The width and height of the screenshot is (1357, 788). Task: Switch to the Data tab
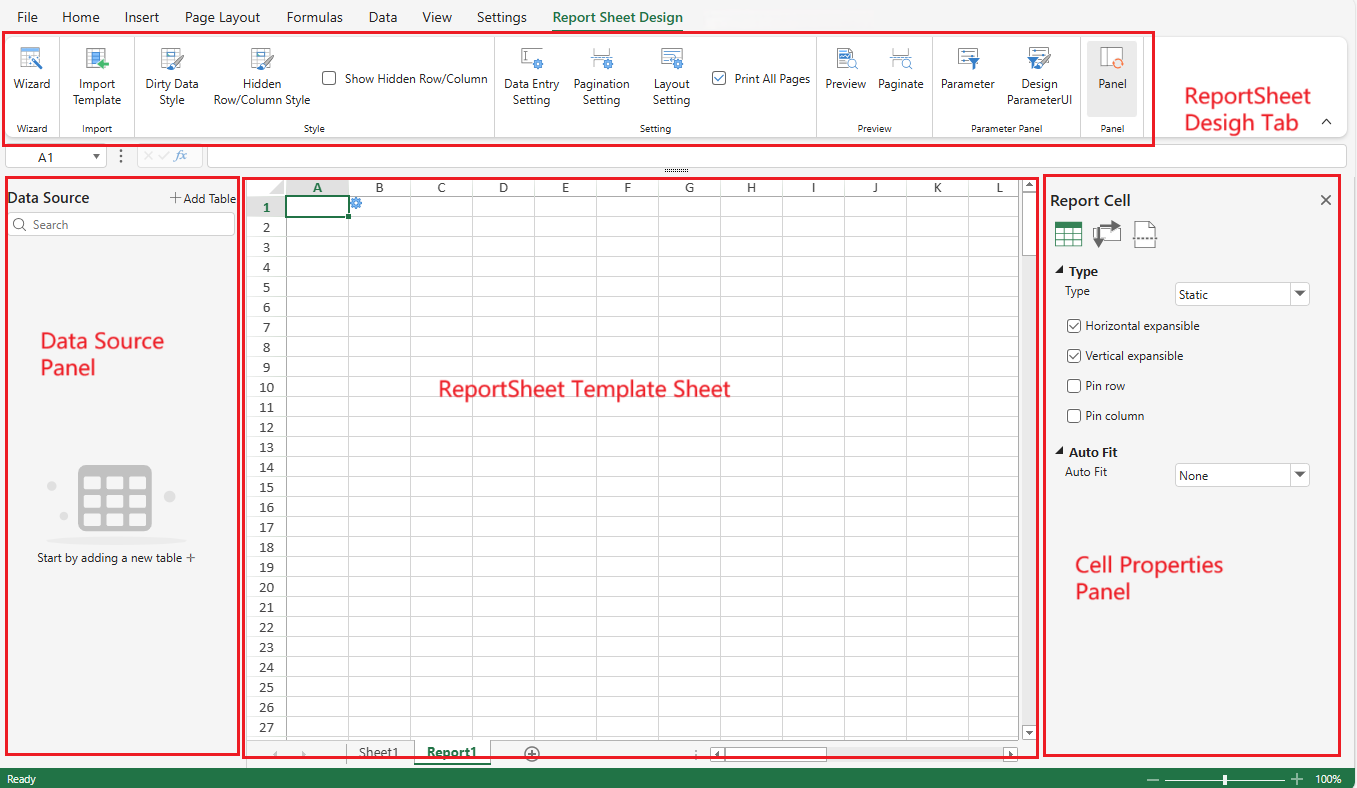(x=383, y=17)
